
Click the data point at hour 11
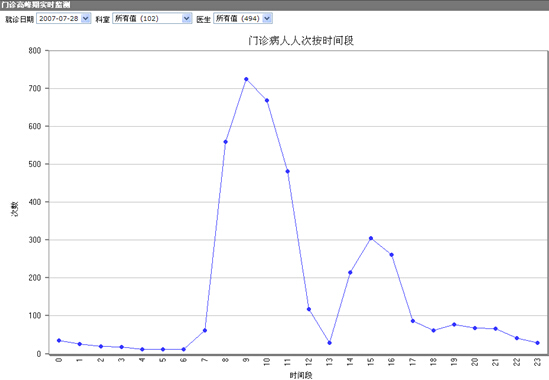pos(287,171)
